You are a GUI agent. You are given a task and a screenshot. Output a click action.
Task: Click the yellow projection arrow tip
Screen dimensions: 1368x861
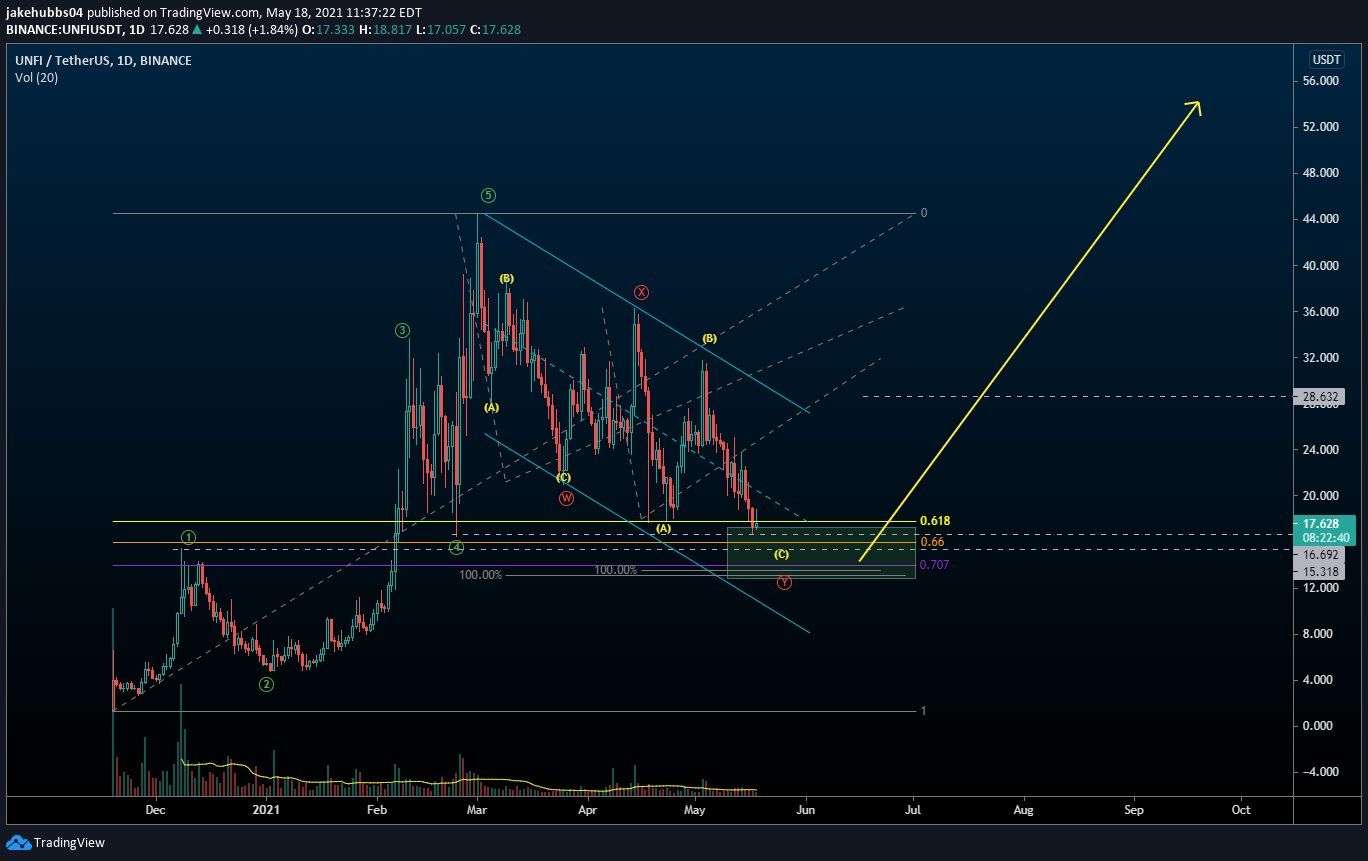(1198, 104)
